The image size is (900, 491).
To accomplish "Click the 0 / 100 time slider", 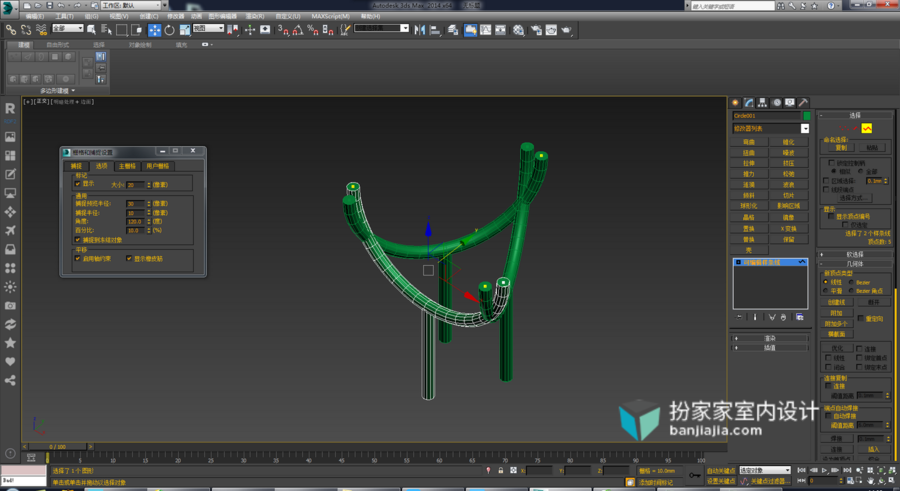I will (x=57, y=446).
